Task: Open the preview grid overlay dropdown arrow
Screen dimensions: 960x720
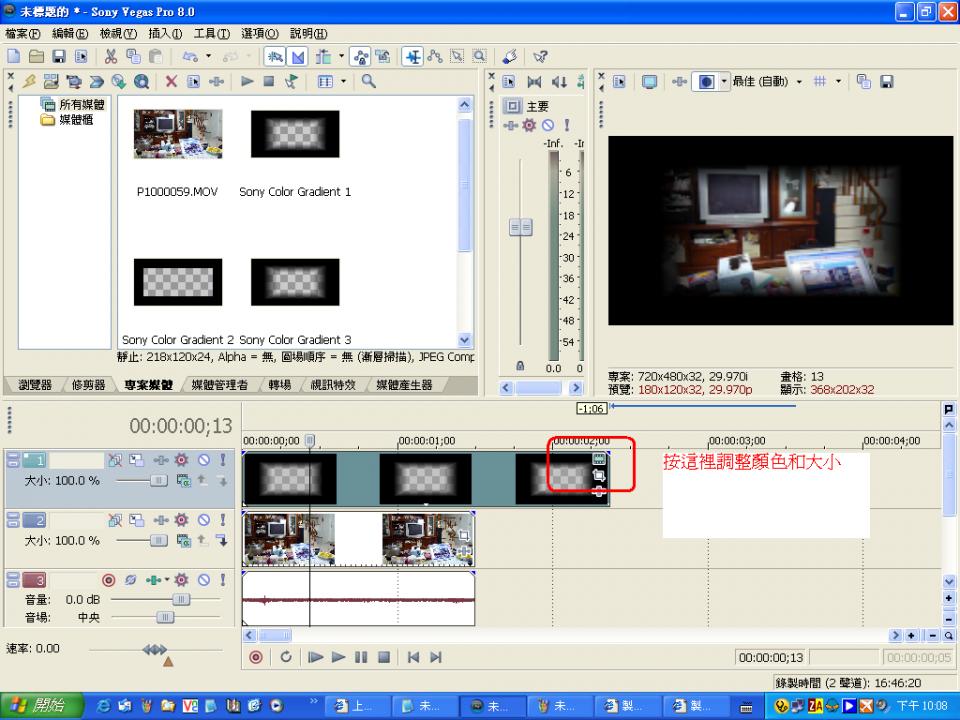Action: 838,81
